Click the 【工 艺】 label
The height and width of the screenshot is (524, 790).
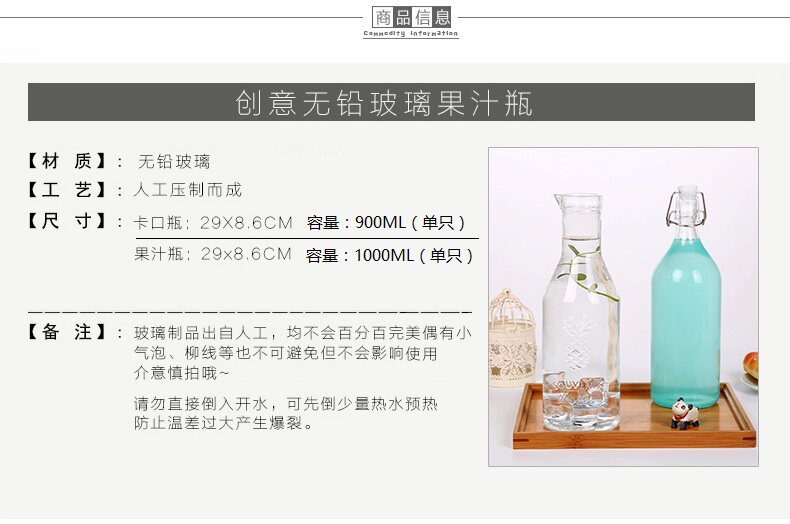(x=66, y=190)
